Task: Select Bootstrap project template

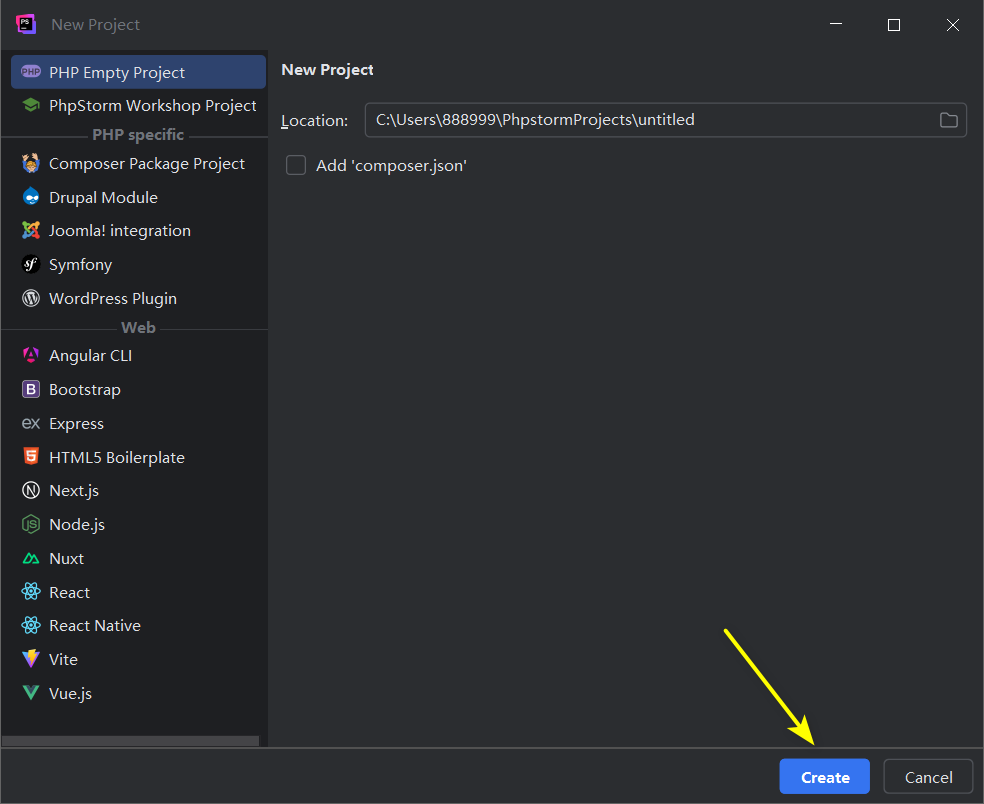Action: [138, 389]
